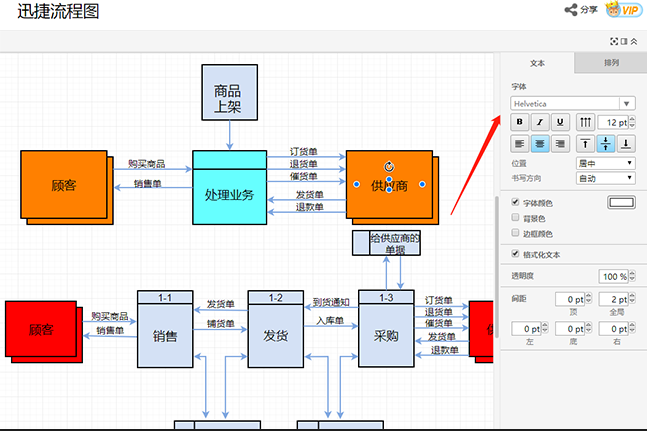
Task: Click the 左 spacing stepper arrows
Action: pyautogui.click(x=545, y=328)
